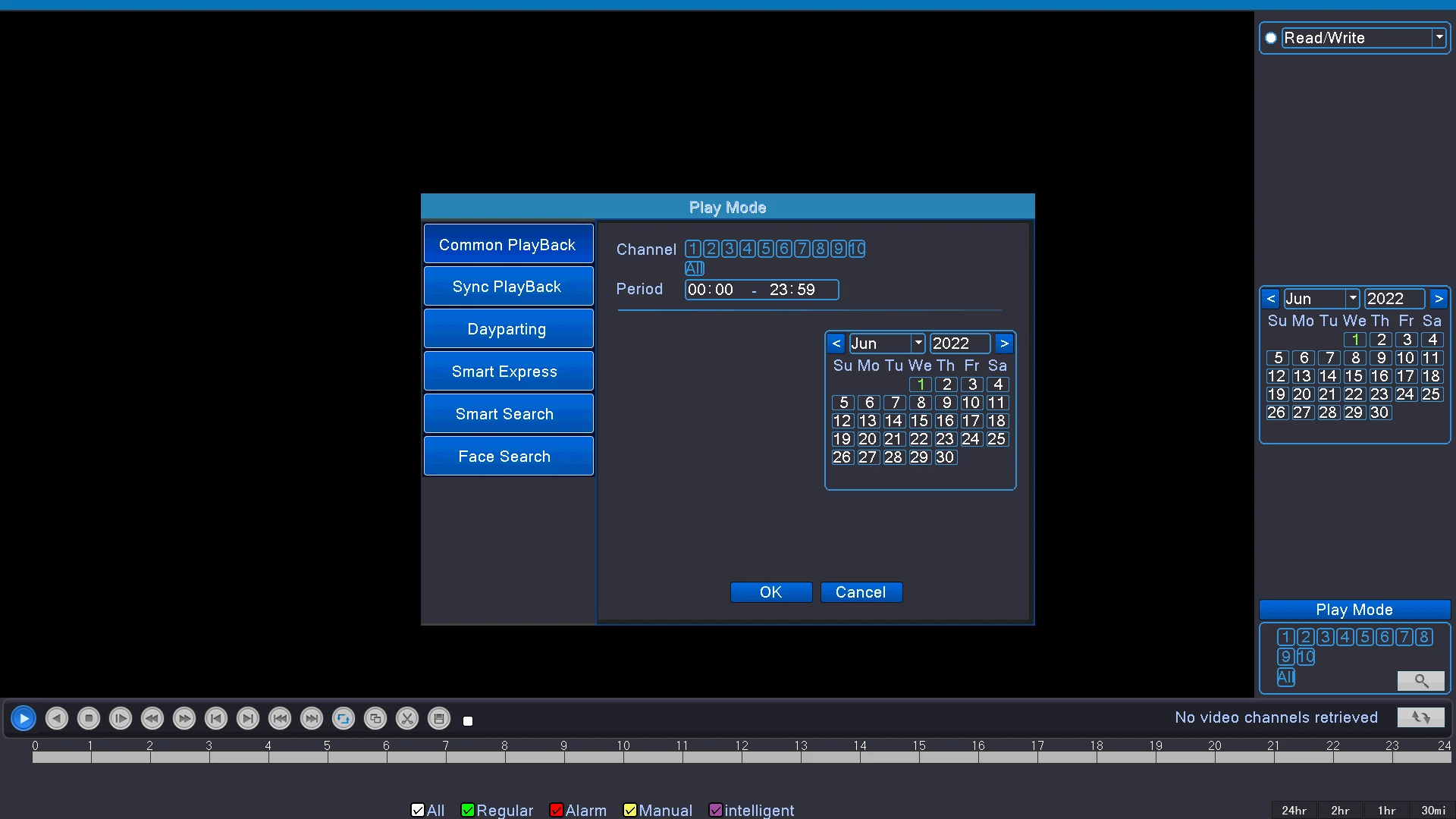Viewport: 1456px width, 819px height.
Task: Click the OK button
Action: pos(770,592)
